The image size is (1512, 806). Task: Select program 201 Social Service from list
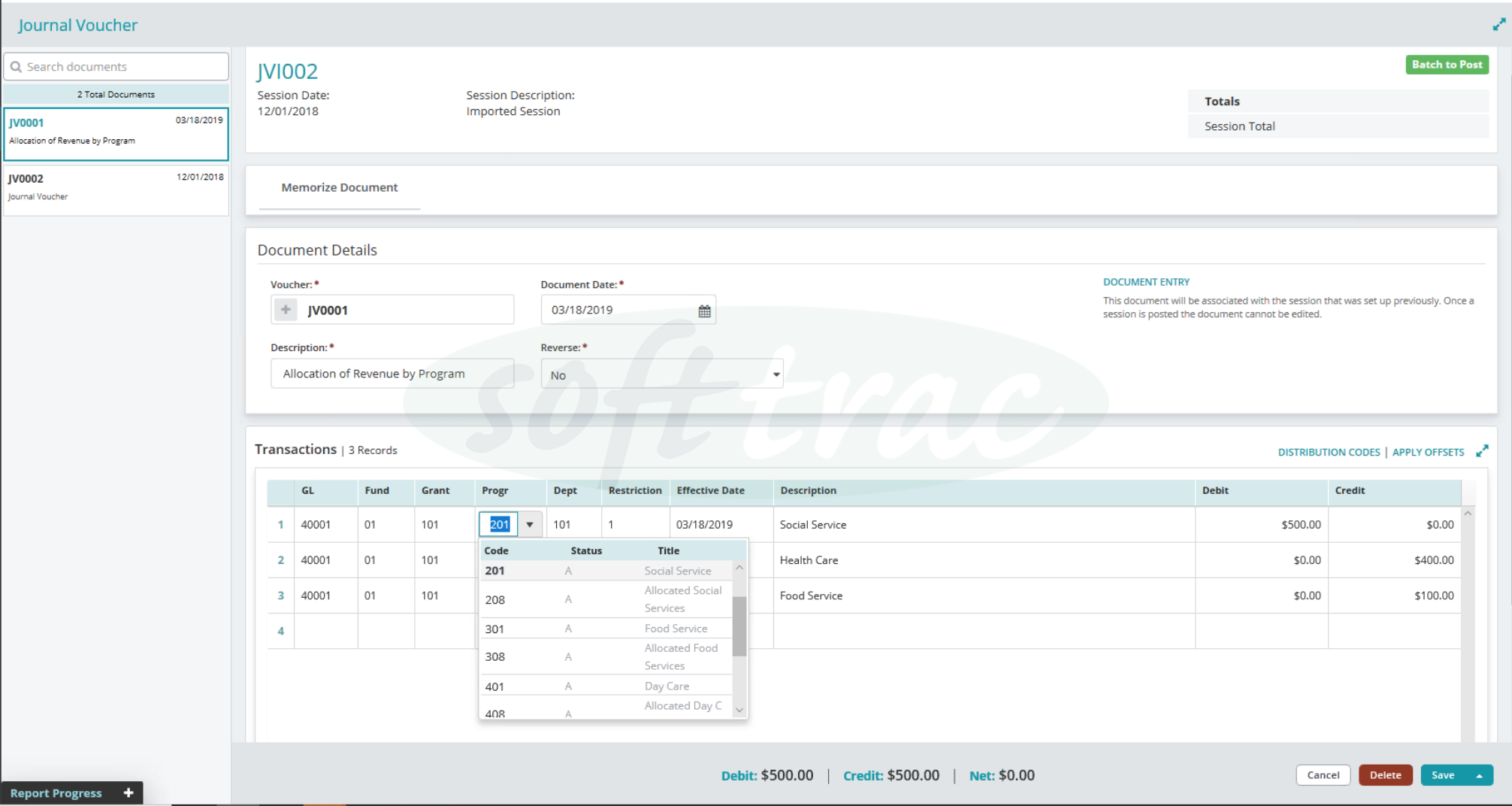coord(606,571)
